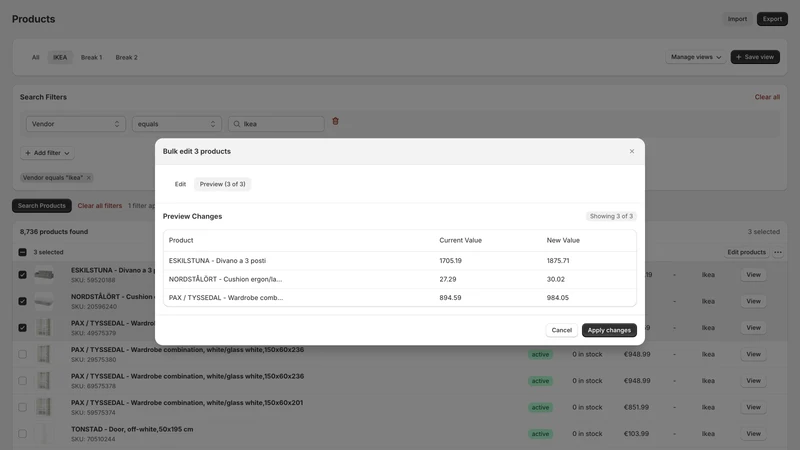View the ESKILSTUNA product row

coord(753,274)
